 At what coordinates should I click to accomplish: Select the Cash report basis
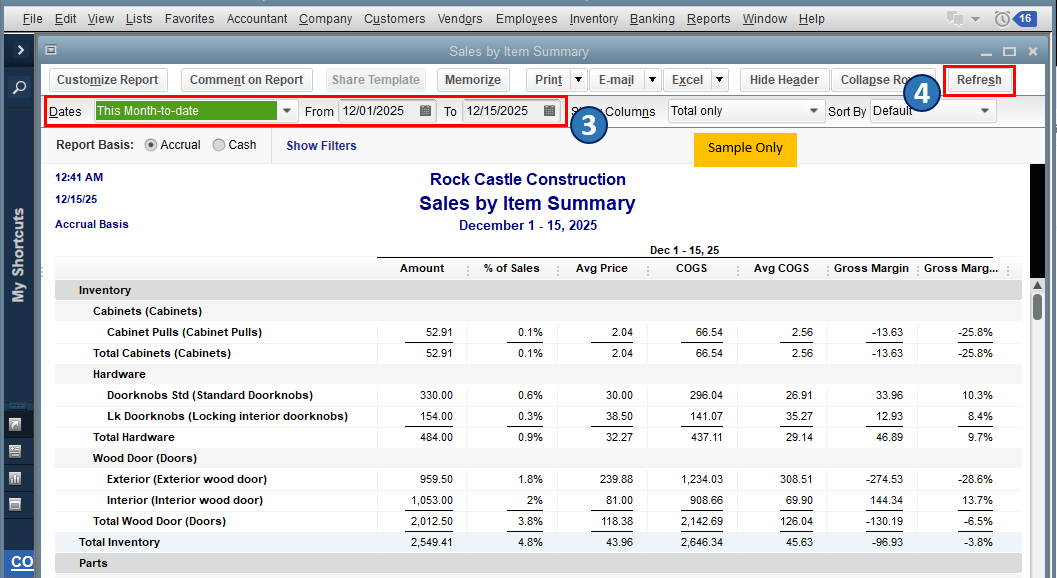[x=218, y=145]
